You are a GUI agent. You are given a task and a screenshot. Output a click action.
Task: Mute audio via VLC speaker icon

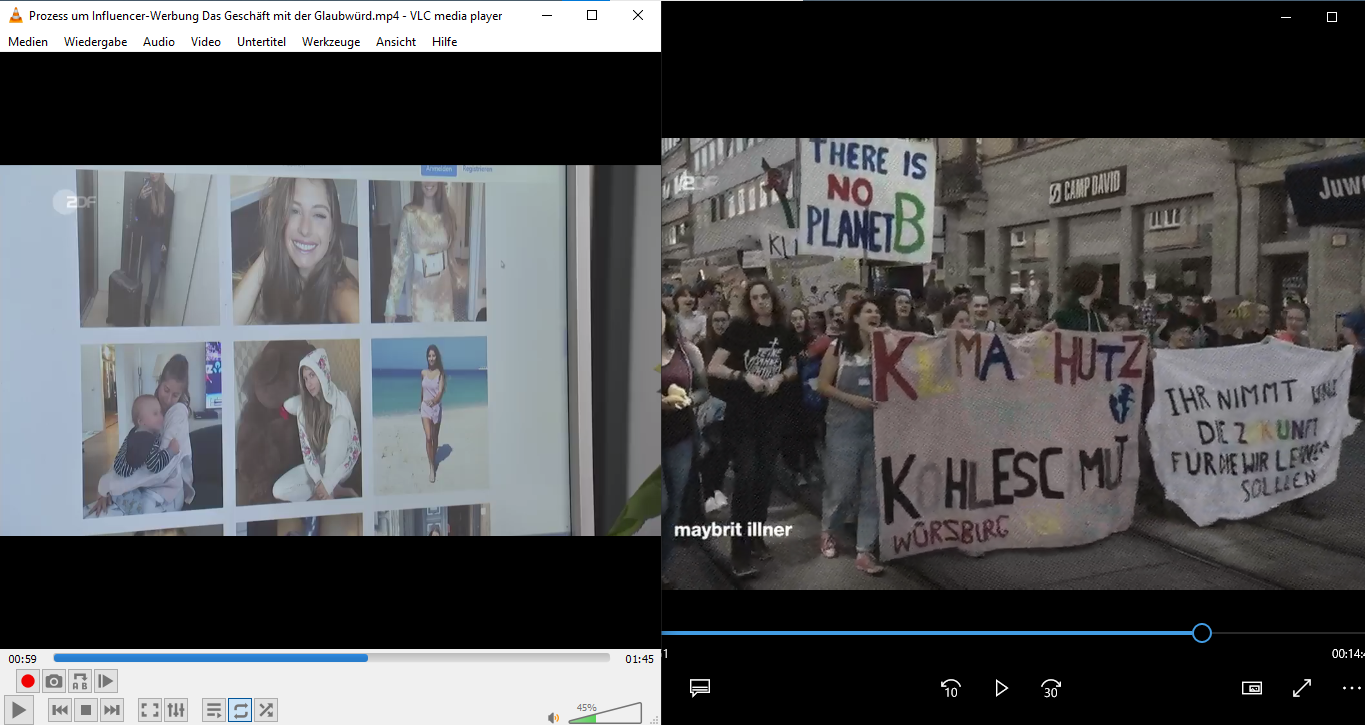pyautogui.click(x=553, y=717)
